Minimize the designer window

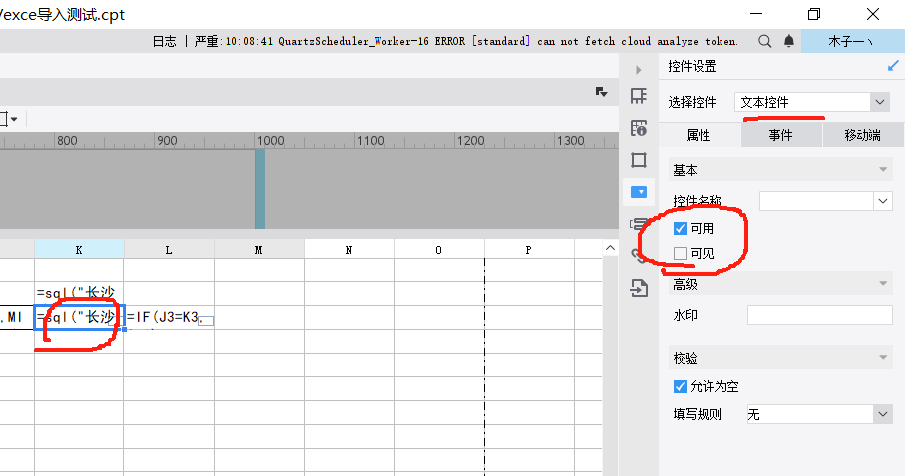click(x=756, y=14)
